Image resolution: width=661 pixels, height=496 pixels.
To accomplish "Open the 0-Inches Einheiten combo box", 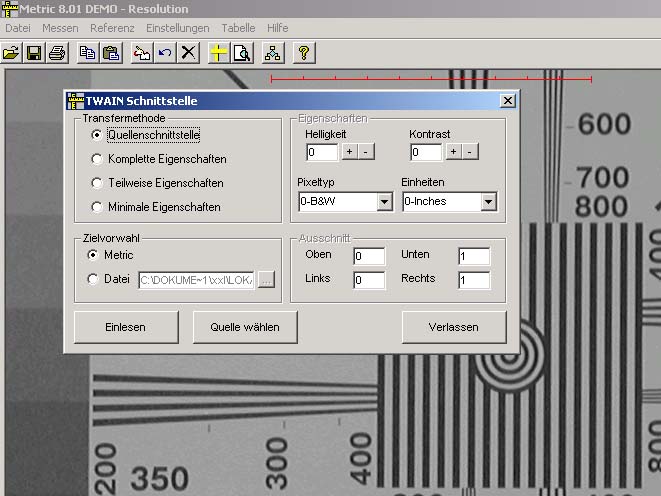I will click(x=449, y=202).
